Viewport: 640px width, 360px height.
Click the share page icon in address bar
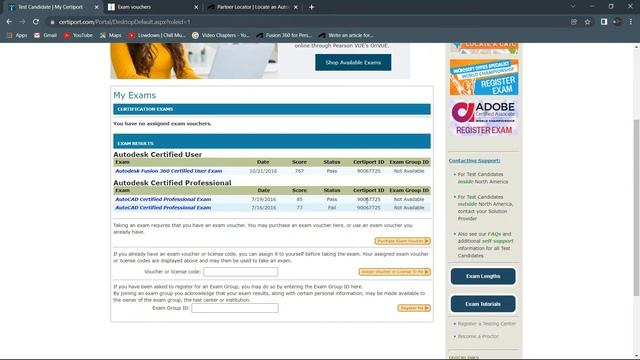click(574, 22)
